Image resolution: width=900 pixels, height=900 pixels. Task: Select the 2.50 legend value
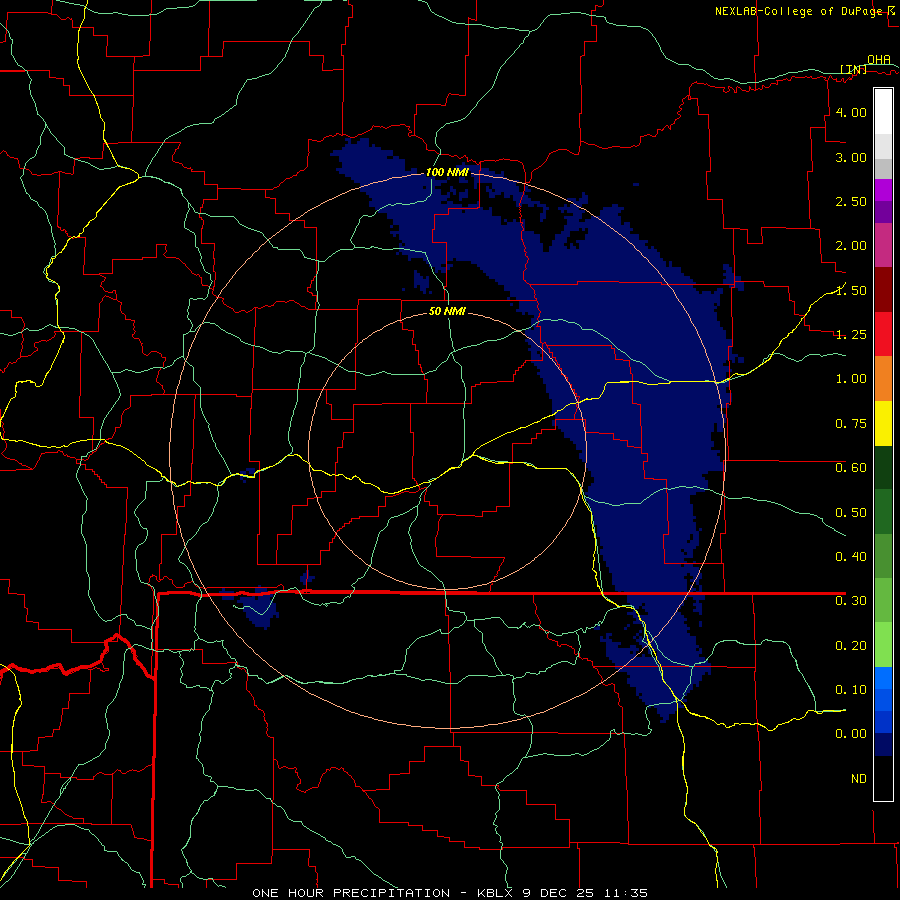tap(851, 201)
